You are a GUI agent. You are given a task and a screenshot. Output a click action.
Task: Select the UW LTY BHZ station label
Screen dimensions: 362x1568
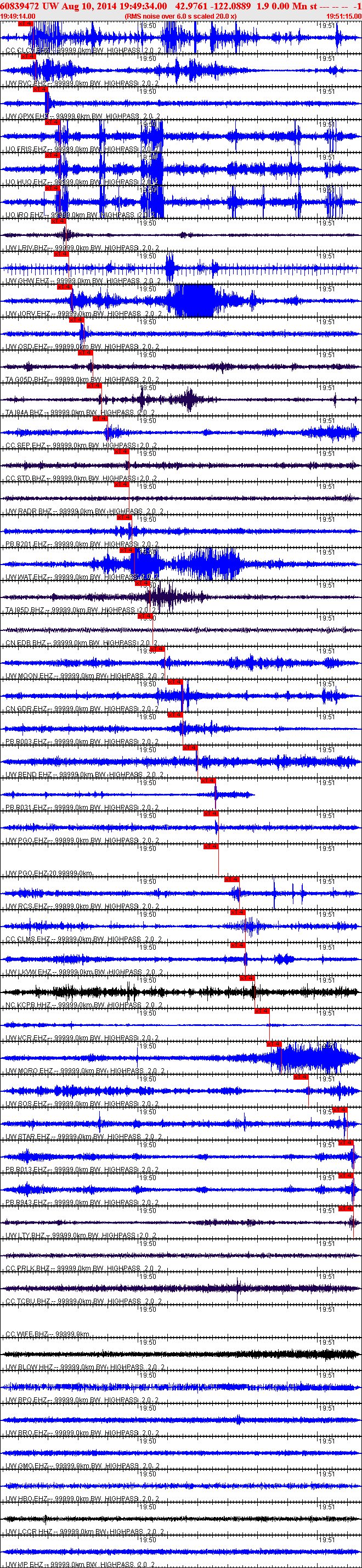pyautogui.click(x=81, y=1235)
